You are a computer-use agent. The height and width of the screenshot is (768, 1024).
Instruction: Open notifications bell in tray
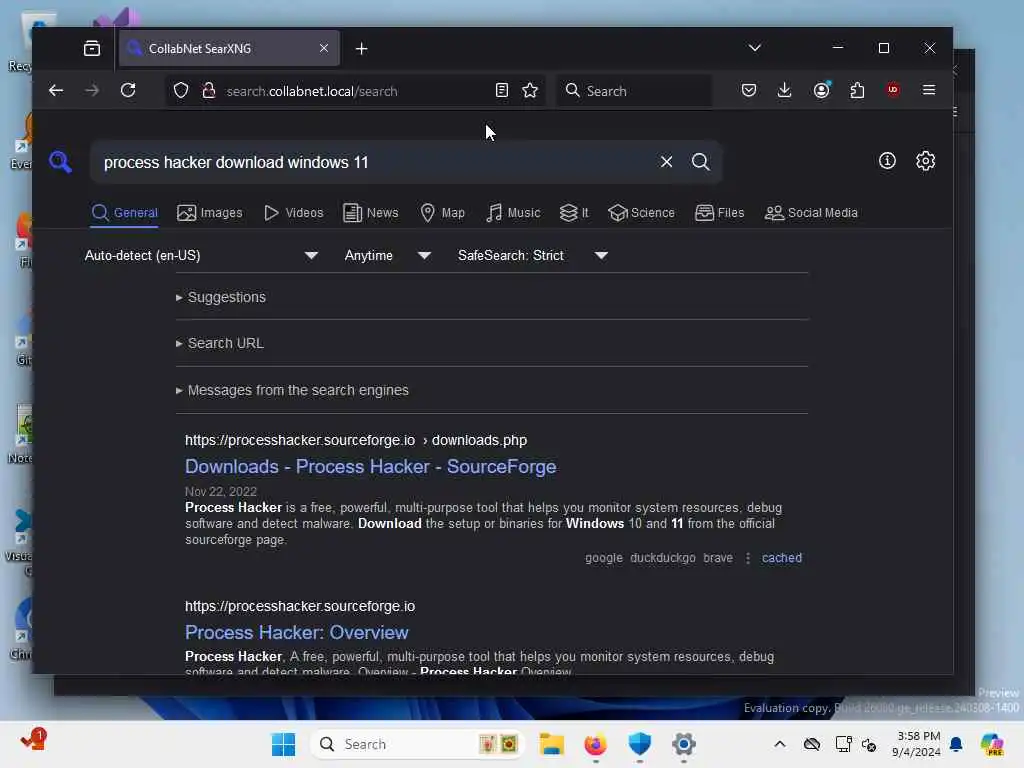click(x=956, y=744)
